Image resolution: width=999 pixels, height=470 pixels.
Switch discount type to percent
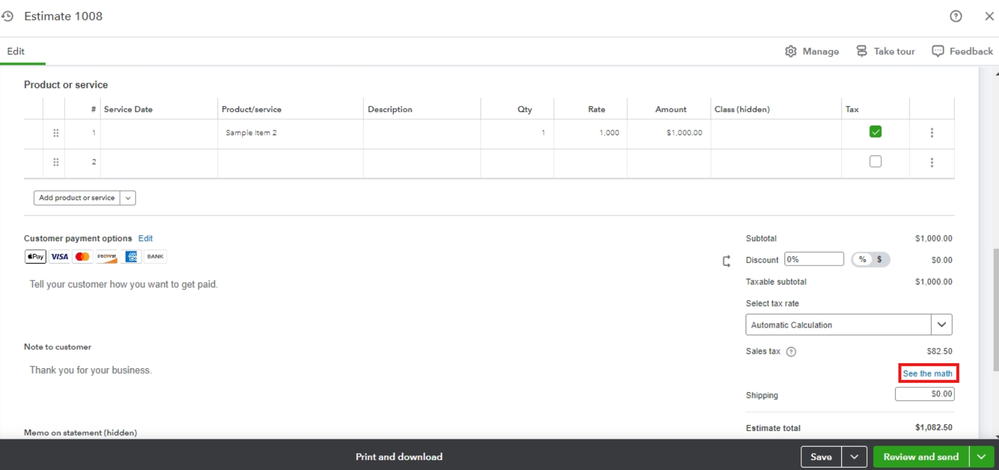[x=862, y=260]
